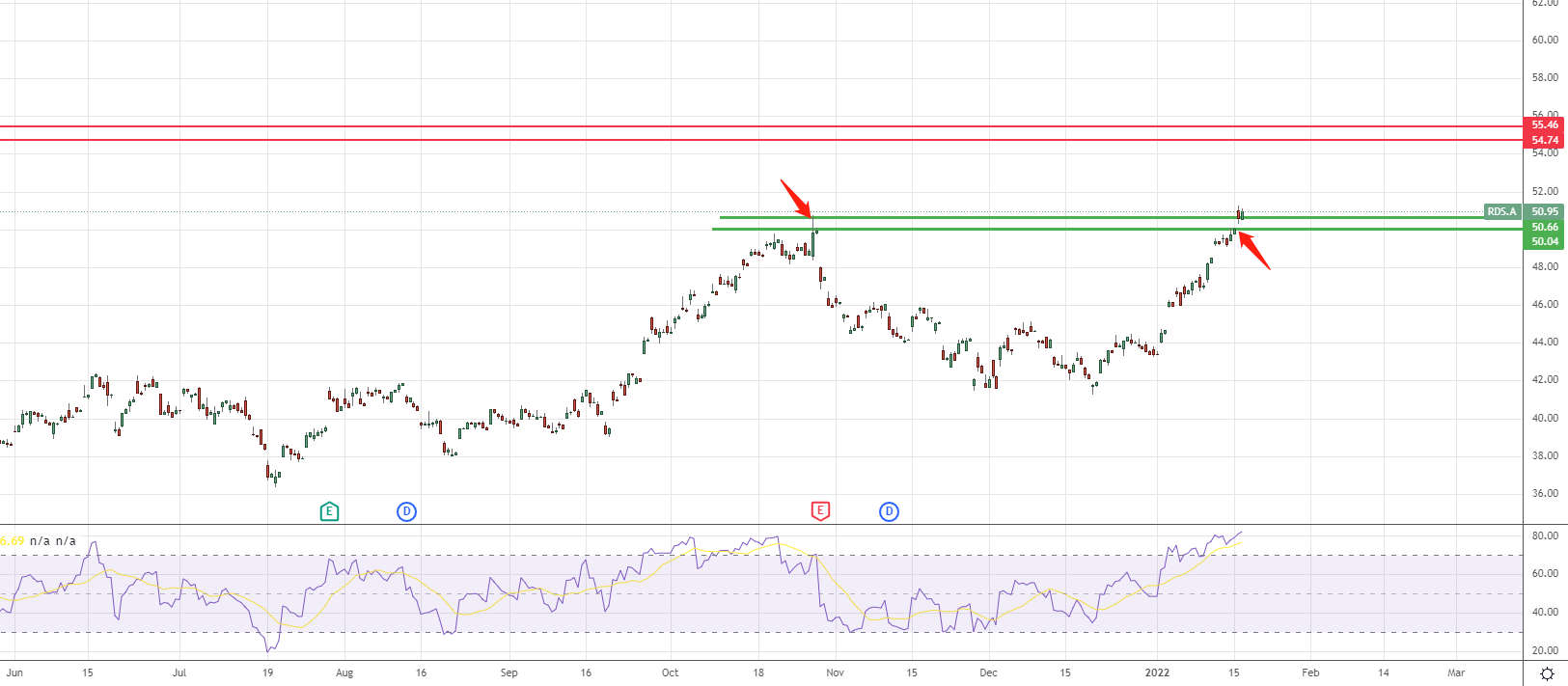1568x686 pixels.
Task: Click the green earnings E marker
Action: [329, 511]
